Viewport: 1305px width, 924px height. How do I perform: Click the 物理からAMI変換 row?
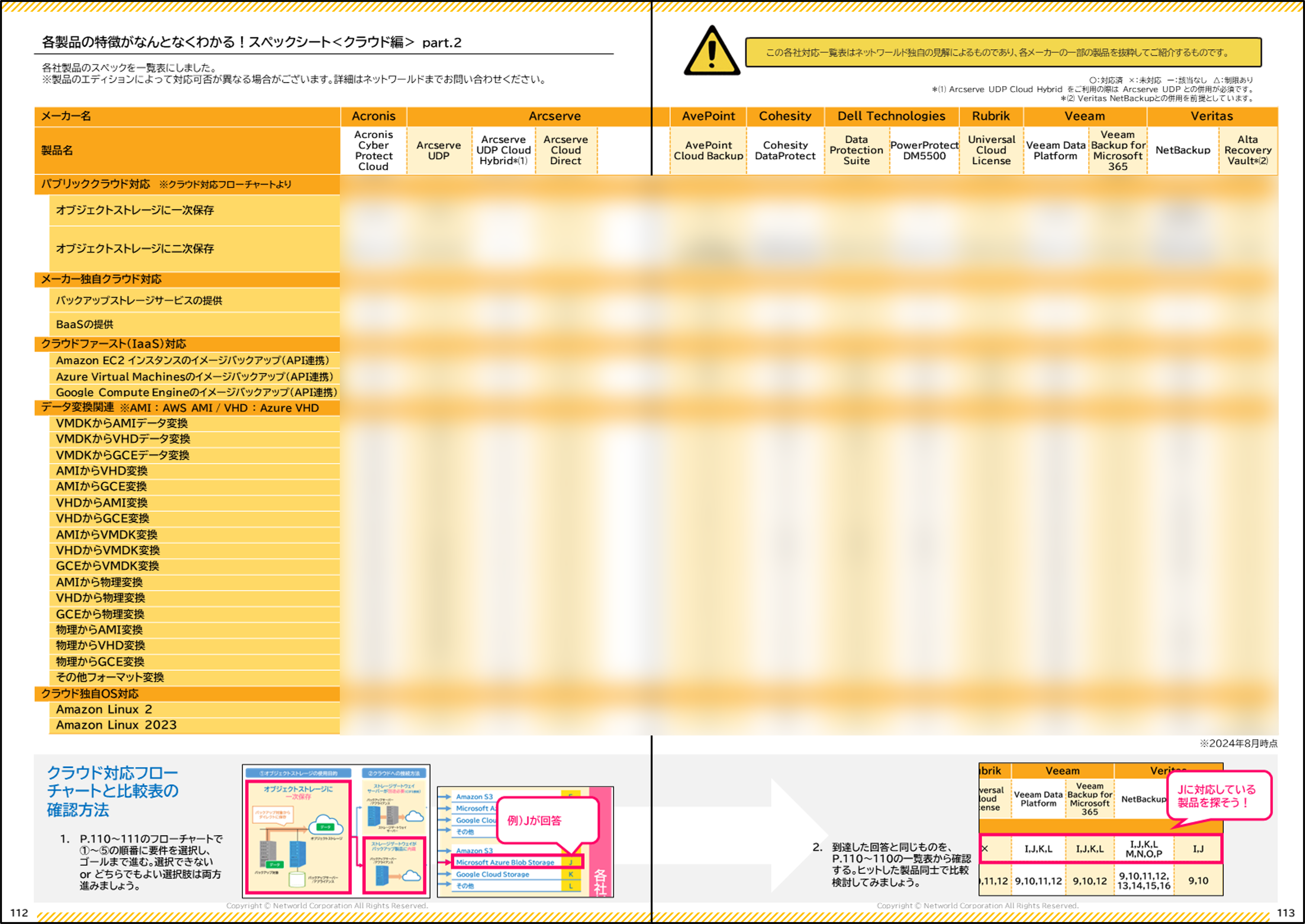tap(194, 630)
